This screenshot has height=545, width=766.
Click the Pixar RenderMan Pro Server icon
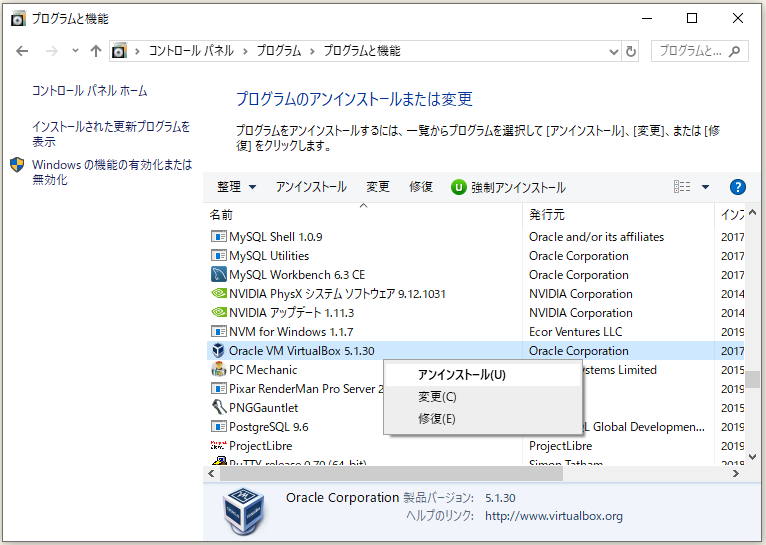tap(218, 389)
